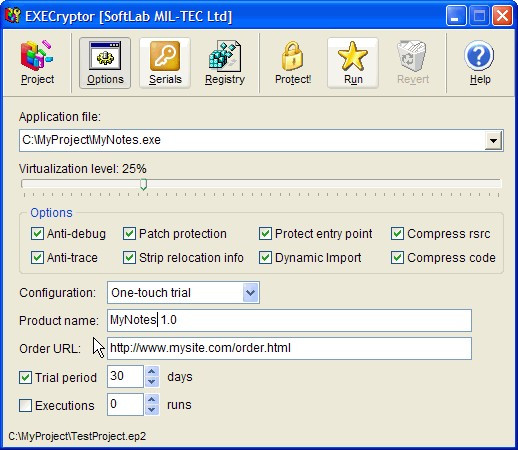Click the Product name input field
Image resolution: width=518 pixels, height=450 pixels.
[x=289, y=320]
